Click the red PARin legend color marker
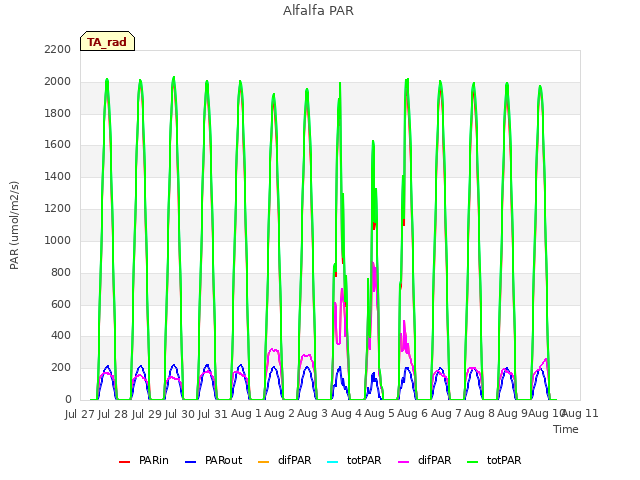 point(124,462)
